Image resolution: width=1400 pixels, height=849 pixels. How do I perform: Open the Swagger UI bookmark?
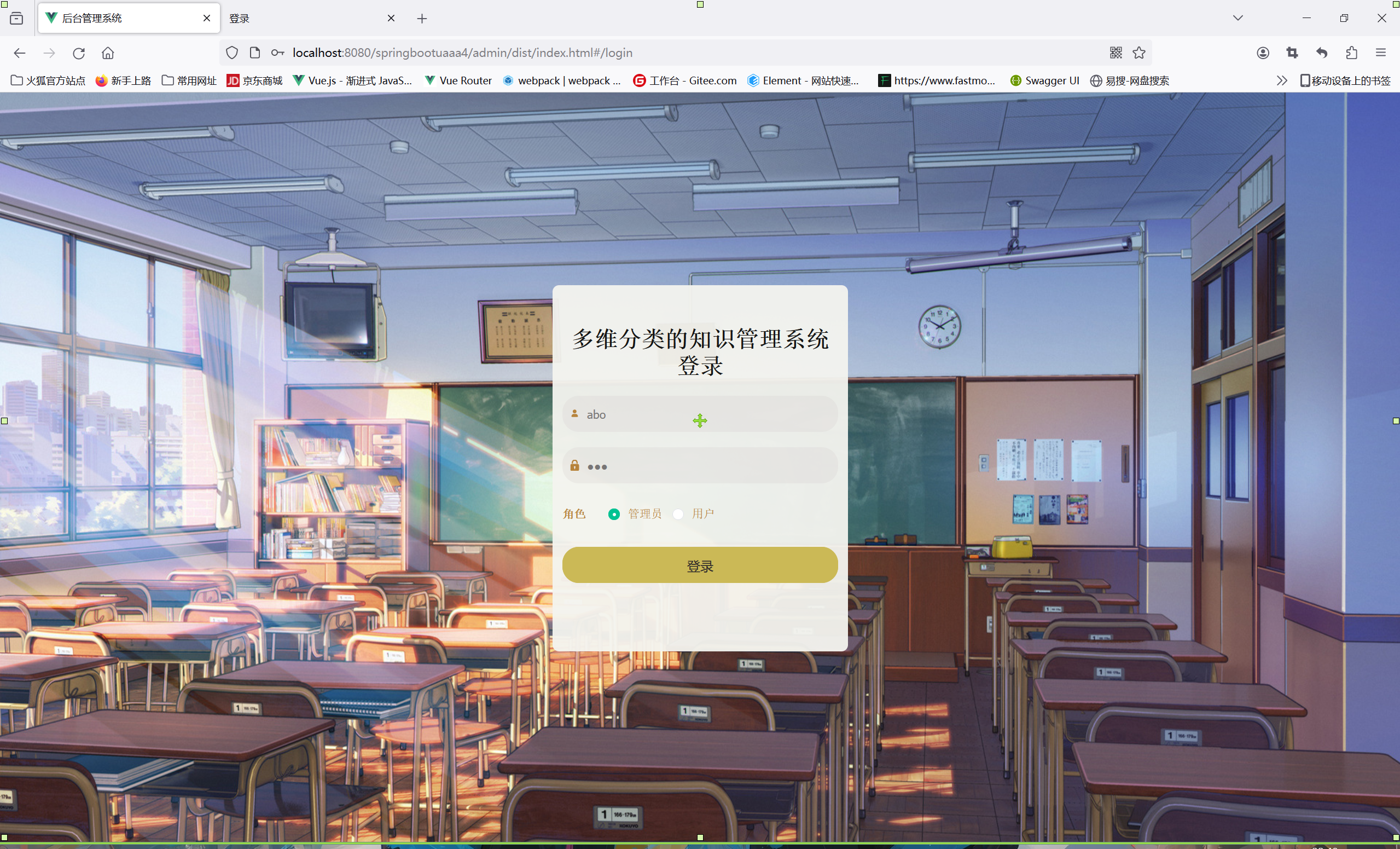click(1044, 81)
